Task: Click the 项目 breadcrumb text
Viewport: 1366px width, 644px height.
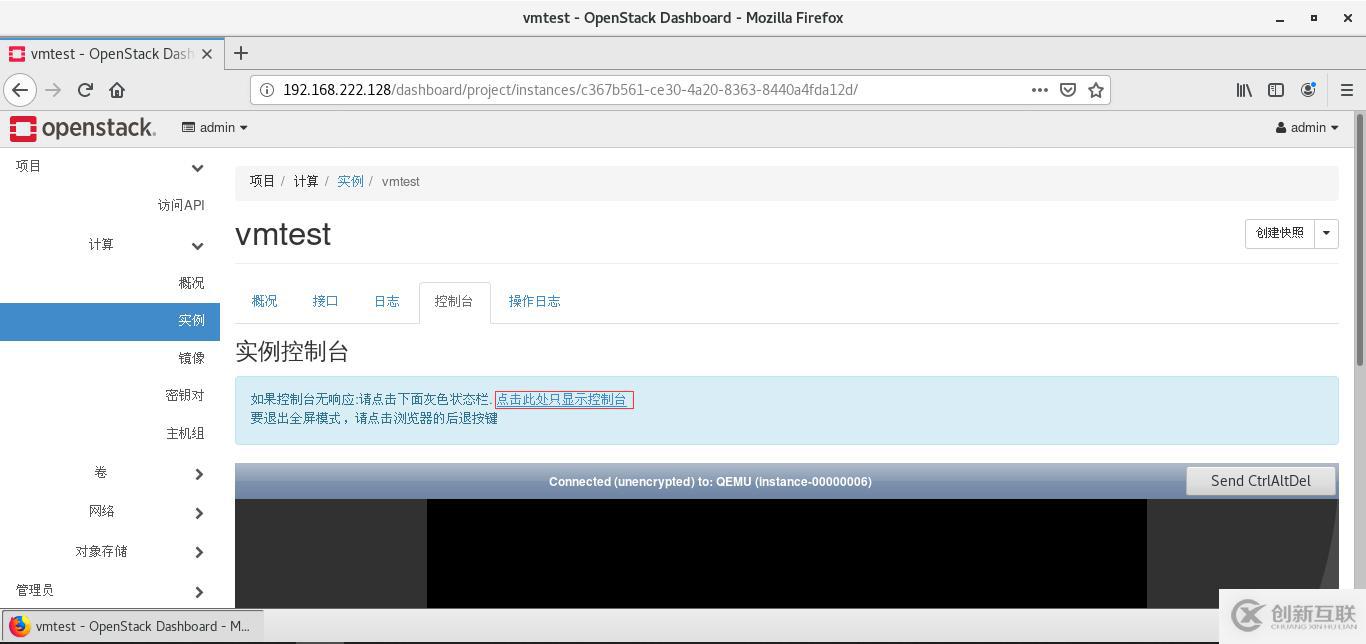Action: click(x=262, y=181)
